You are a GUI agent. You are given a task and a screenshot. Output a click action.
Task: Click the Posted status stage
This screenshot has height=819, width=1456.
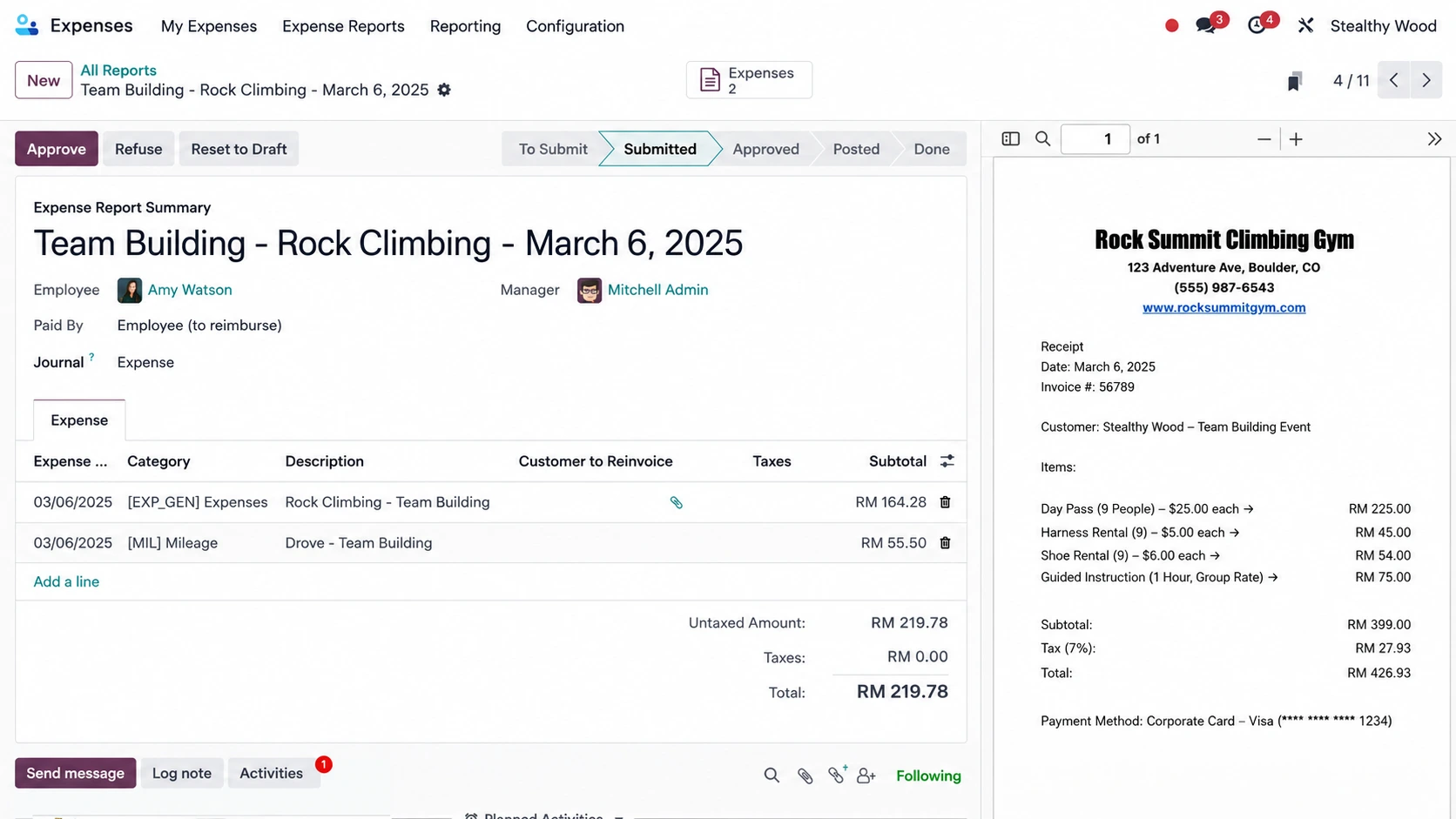856,149
